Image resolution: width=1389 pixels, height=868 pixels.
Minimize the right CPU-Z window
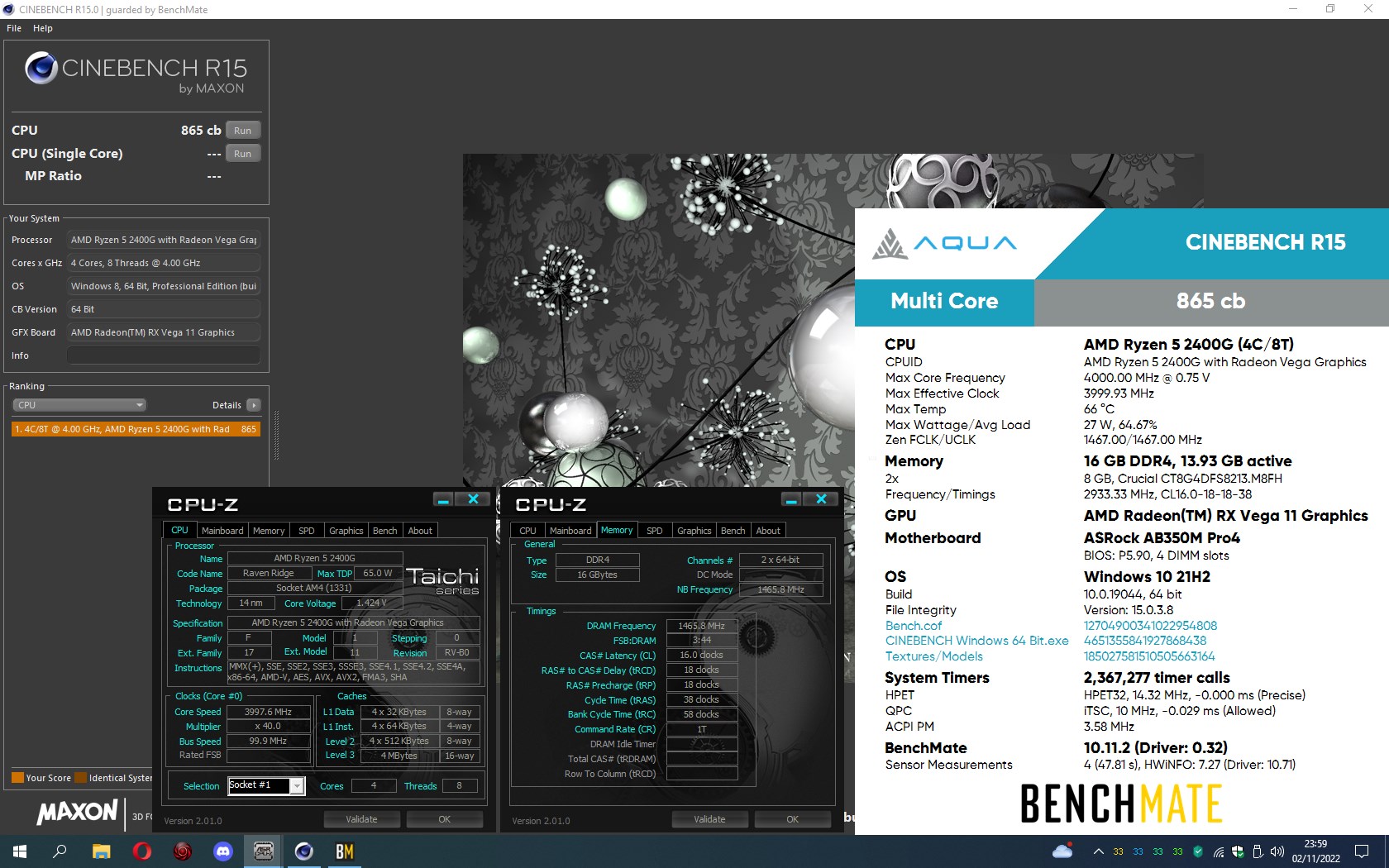tap(791, 499)
